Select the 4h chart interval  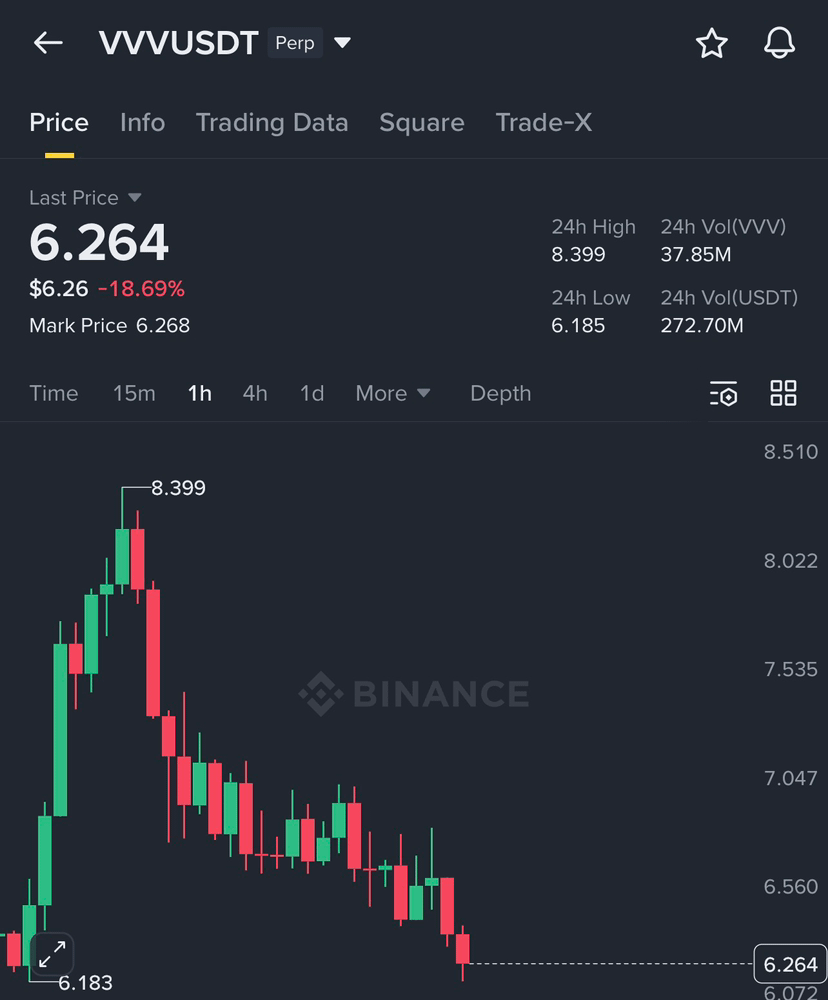click(255, 393)
